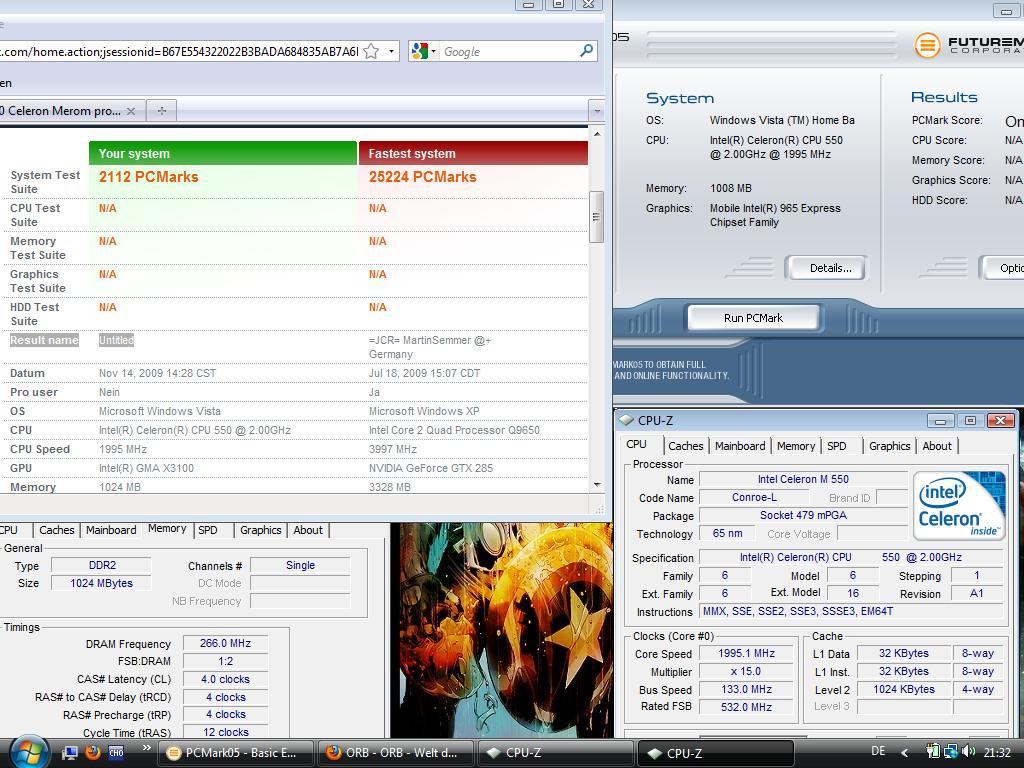Click the 532.0 MHz rated FSB value
This screenshot has height=768, width=1024.
tap(746, 707)
